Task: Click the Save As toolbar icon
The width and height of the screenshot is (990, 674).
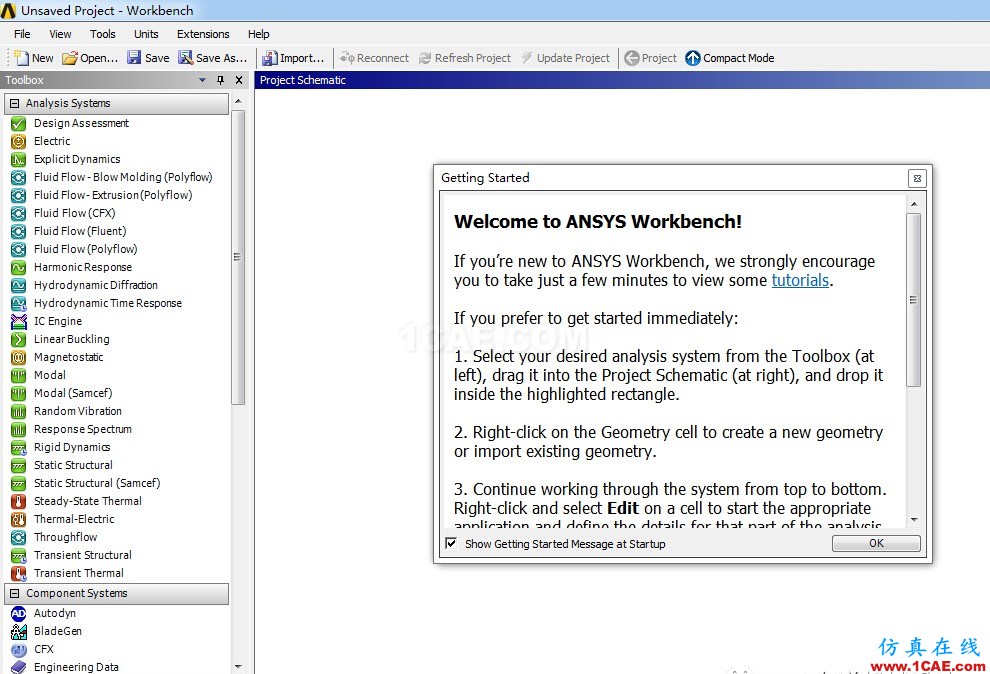Action: (185, 58)
